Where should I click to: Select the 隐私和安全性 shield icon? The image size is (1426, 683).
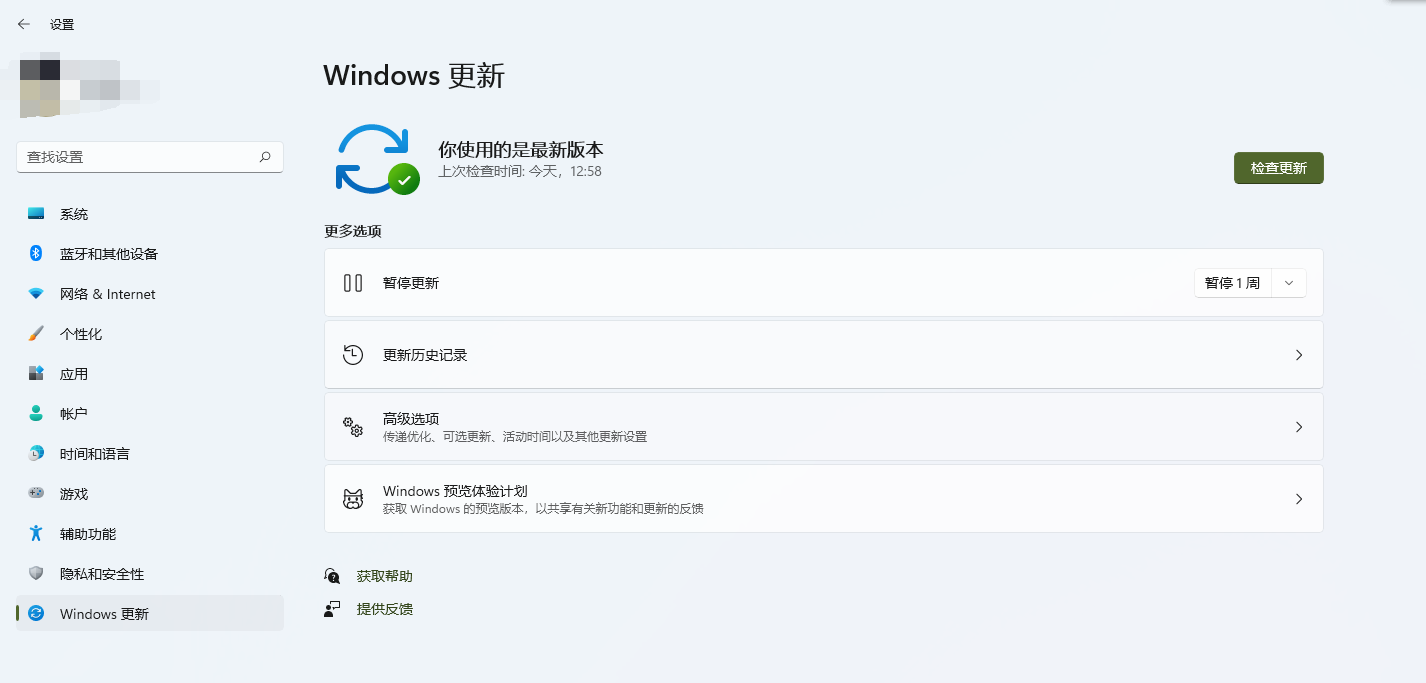37,573
